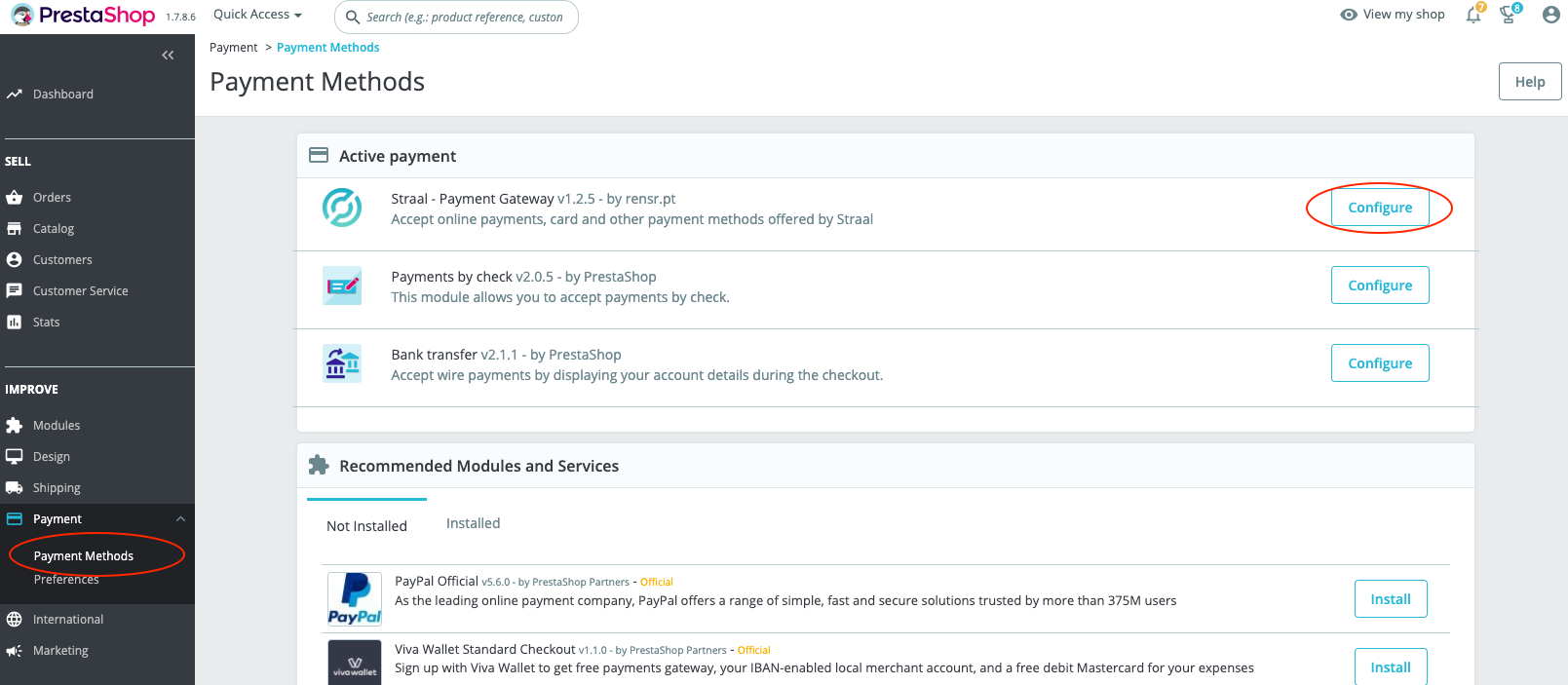Click the Payment card icon in sidebar
Image resolution: width=1568 pixels, height=685 pixels.
[x=14, y=519]
